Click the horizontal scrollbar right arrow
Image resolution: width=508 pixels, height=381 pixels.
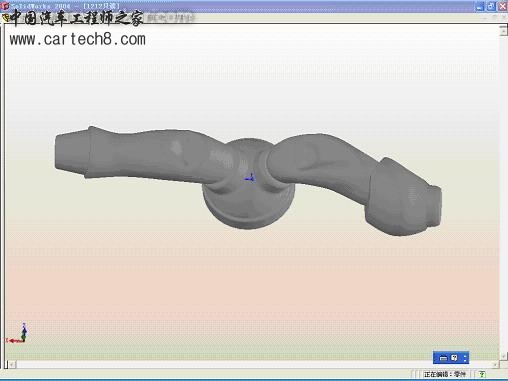pos(495,365)
